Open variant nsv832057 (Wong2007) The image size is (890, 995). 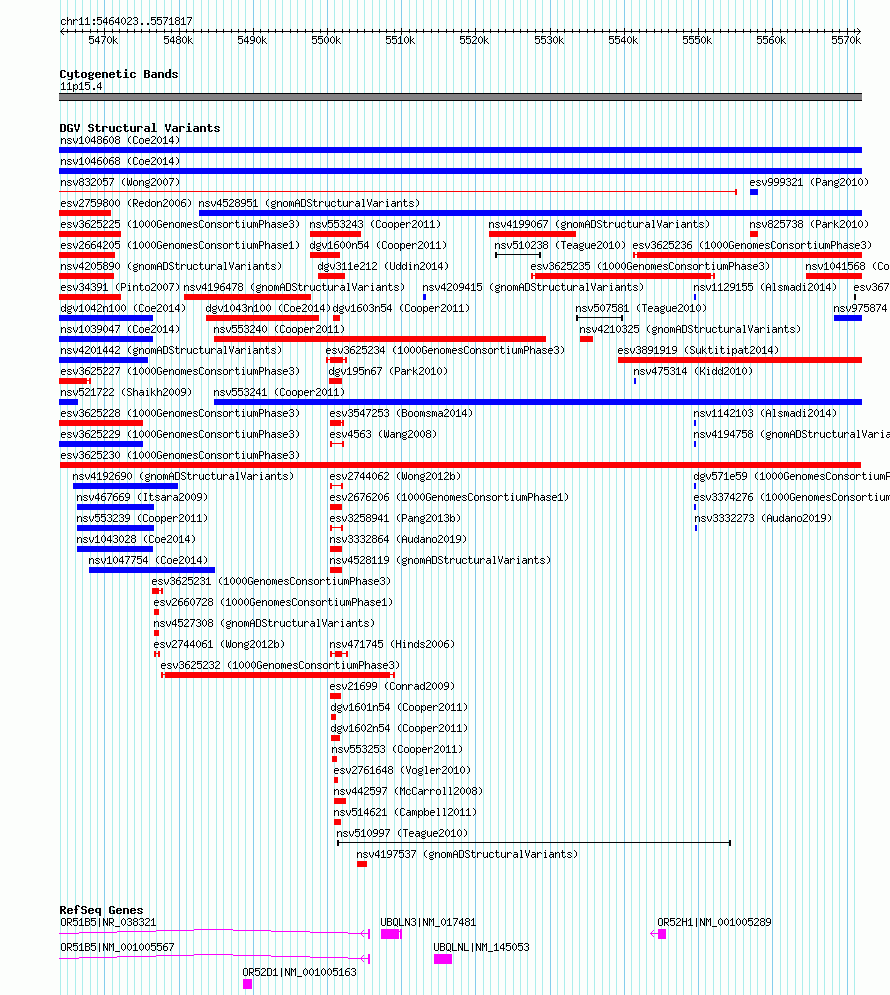click(x=120, y=182)
